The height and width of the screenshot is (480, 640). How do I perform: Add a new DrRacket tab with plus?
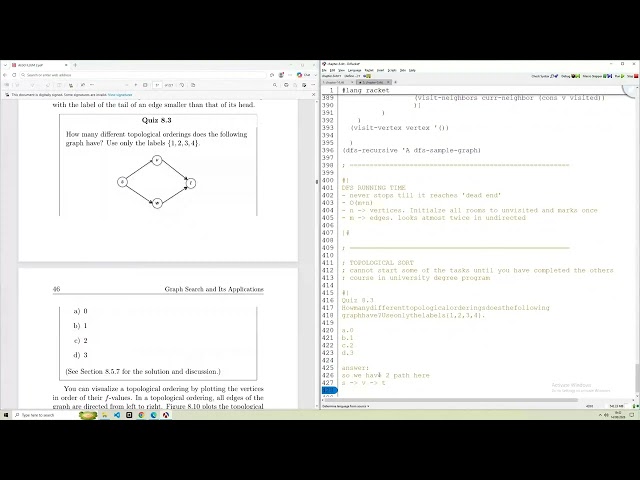tap(395, 82)
